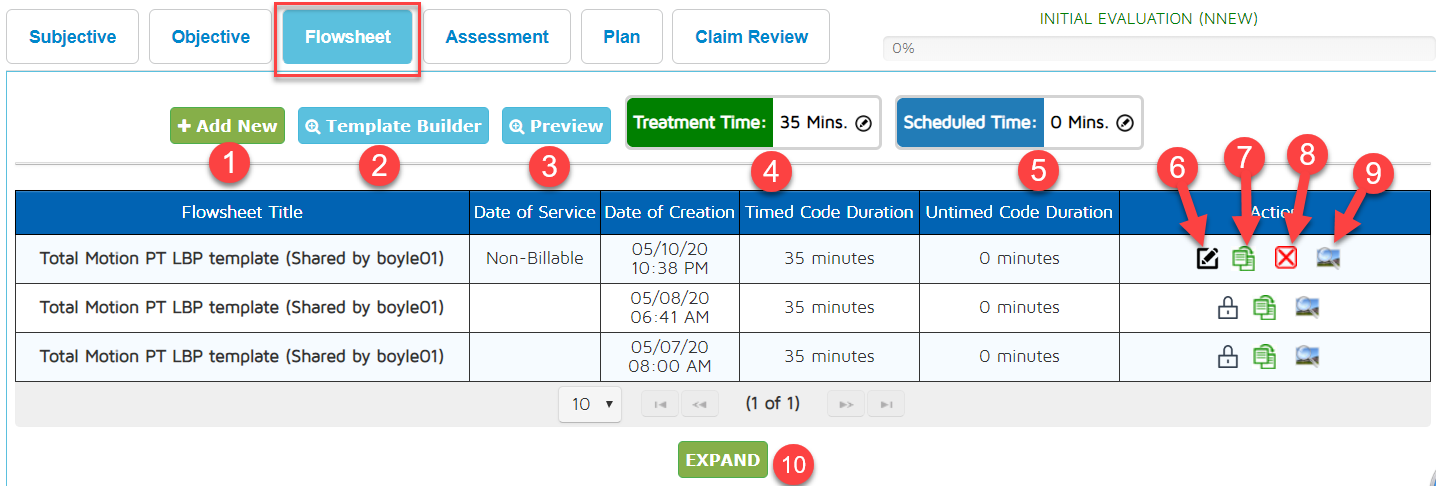Go to the last page of results
The height and width of the screenshot is (486, 1436).
(x=885, y=404)
